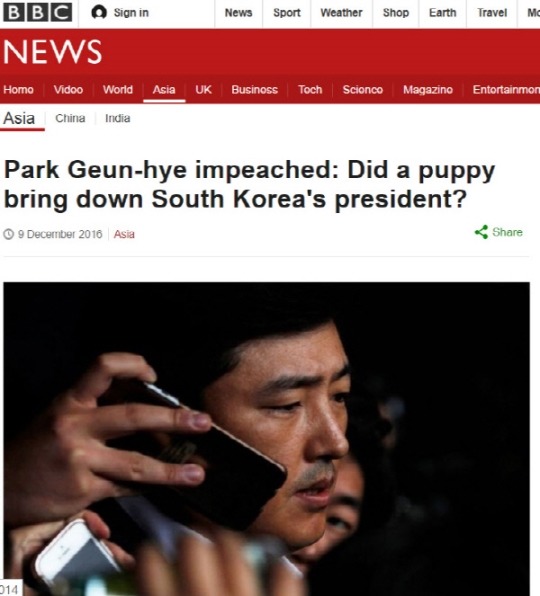
Task: Open the India sub-section link
Action: (x=118, y=118)
